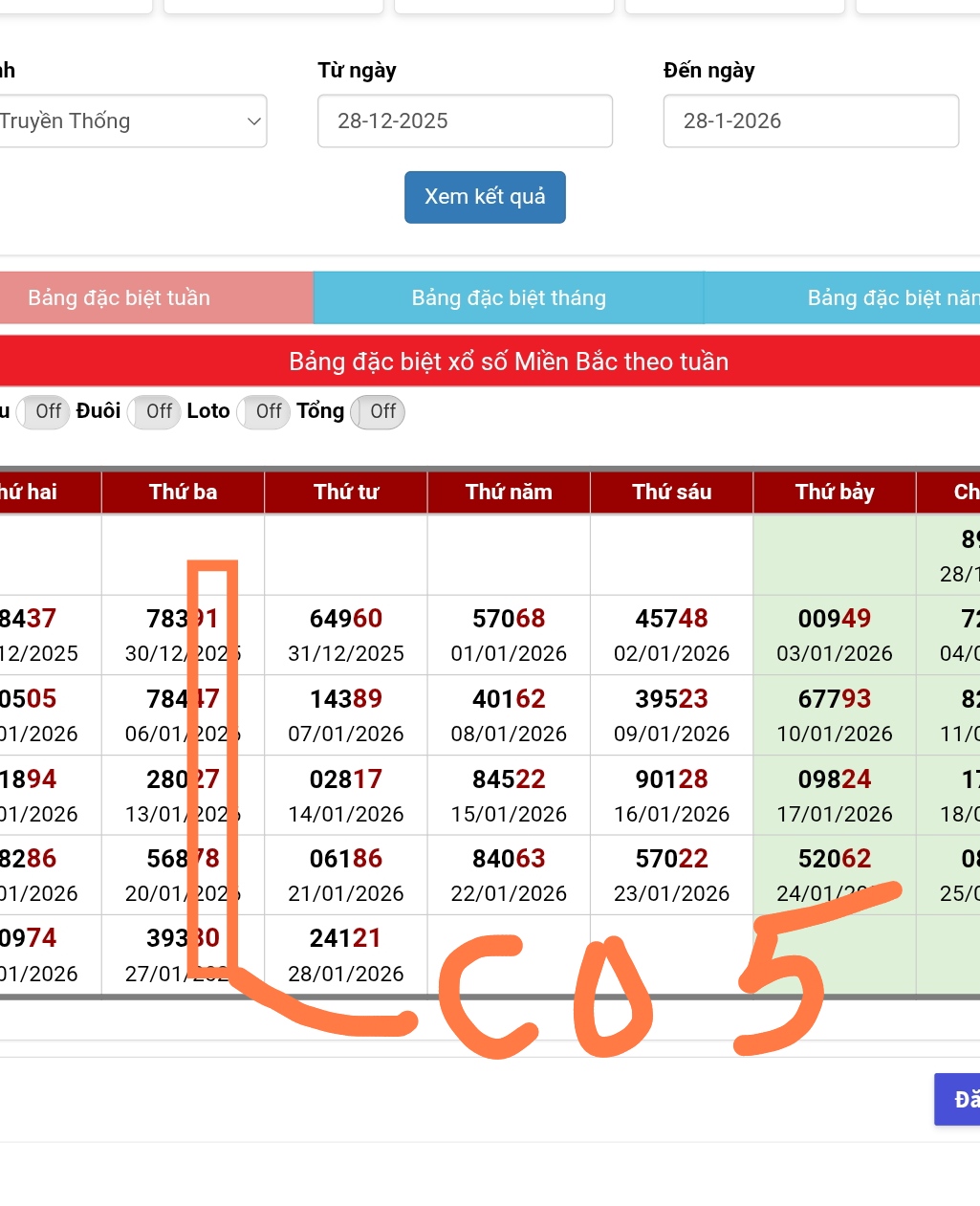This screenshot has height=1206, width=980.
Task: Click the Thứ năm column header
Action: pyautogui.click(x=509, y=492)
